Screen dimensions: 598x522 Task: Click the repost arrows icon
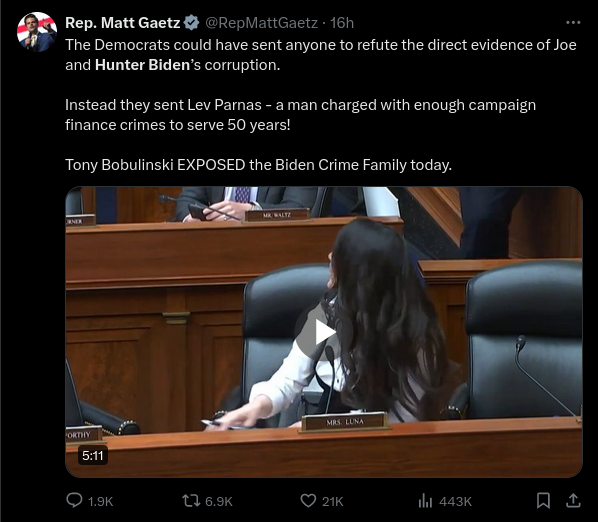[191, 501]
